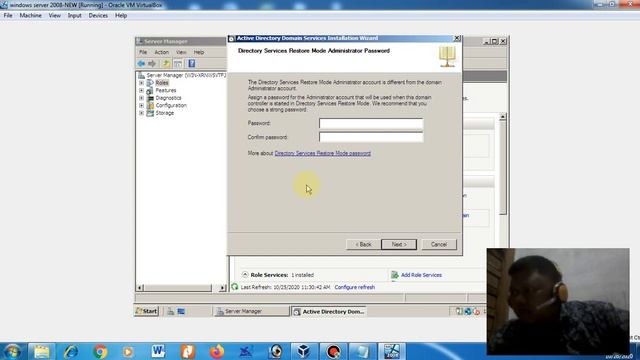
Task: Launch Internet Explorer from the host taskbar
Action: click(x=71, y=351)
